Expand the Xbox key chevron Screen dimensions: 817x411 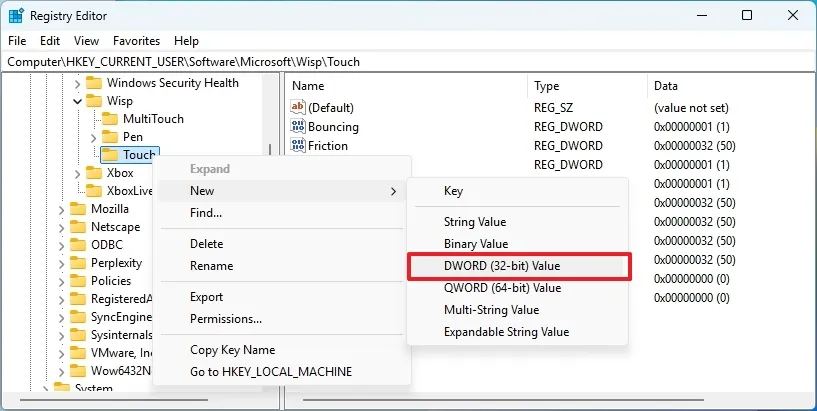coord(77,173)
